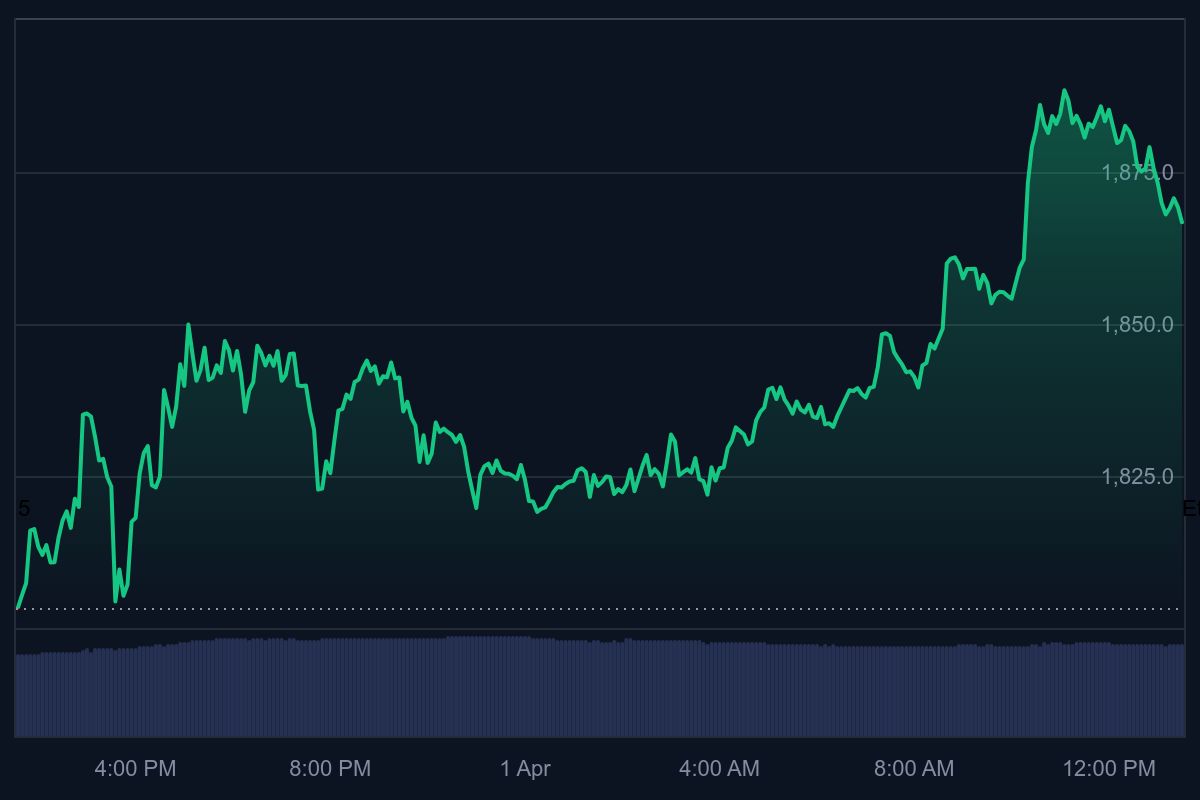Click the 1,875.0 price axis label

click(1137, 173)
